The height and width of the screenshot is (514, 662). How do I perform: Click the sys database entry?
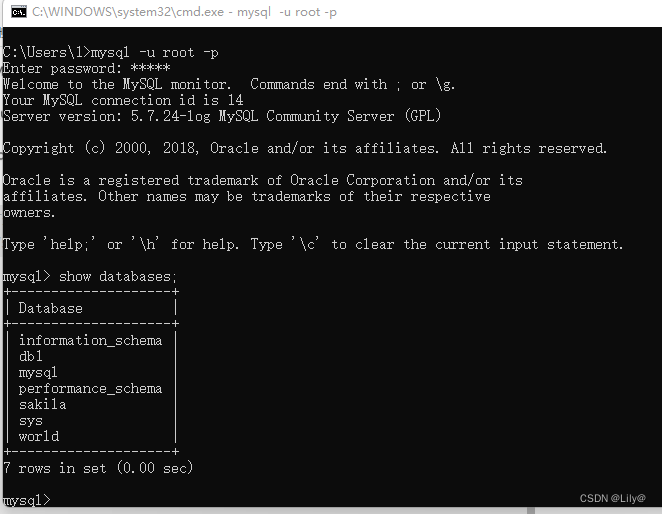pyautogui.click(x=31, y=420)
